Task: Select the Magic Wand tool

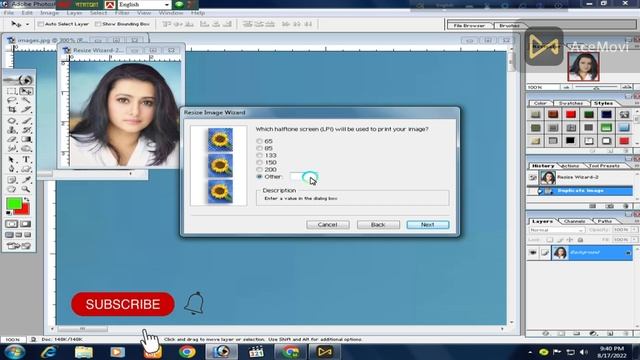Action: tap(26, 100)
